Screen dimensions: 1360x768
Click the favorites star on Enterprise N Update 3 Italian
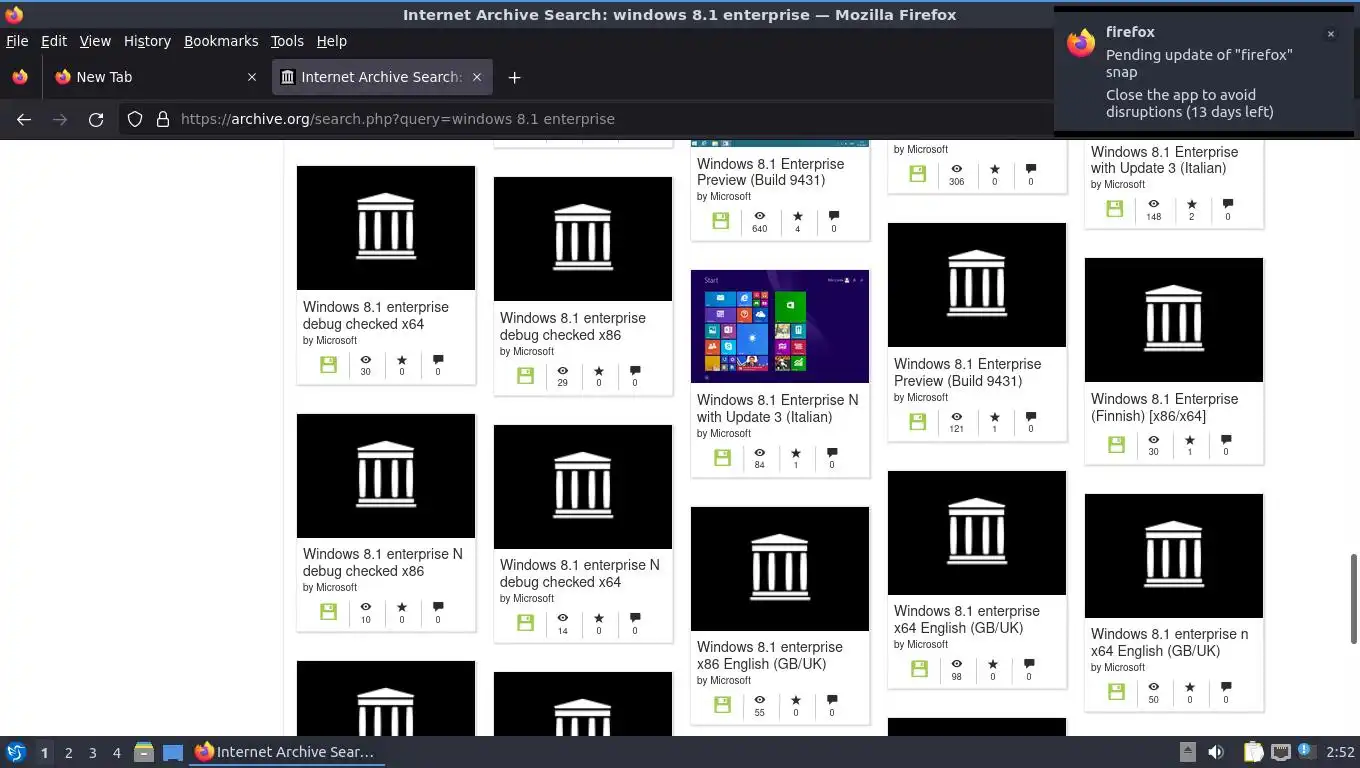tap(796, 452)
